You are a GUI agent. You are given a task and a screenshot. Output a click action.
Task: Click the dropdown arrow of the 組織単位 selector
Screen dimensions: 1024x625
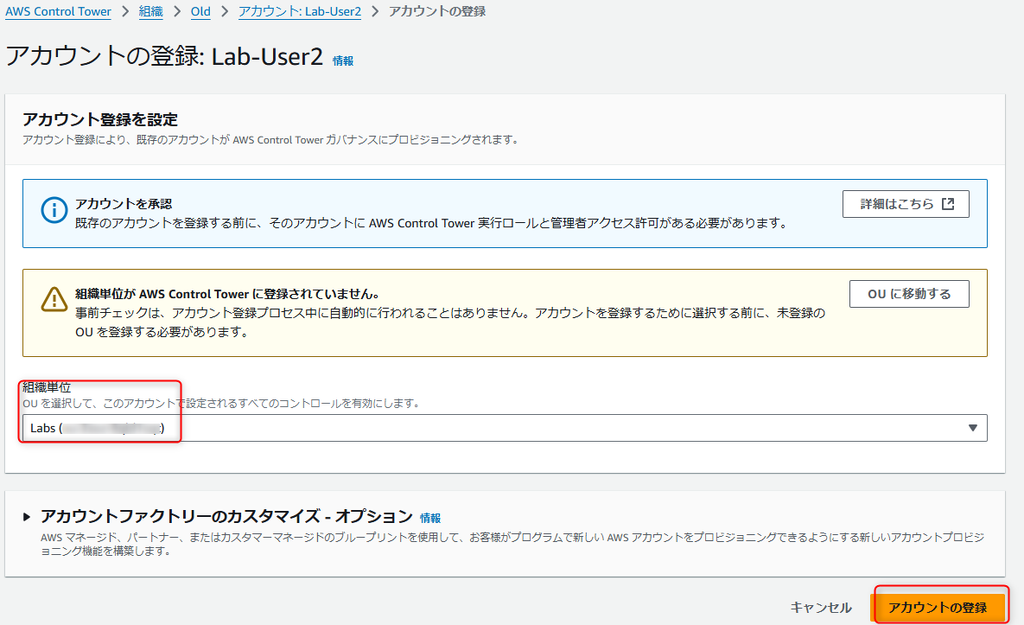click(x=972, y=428)
